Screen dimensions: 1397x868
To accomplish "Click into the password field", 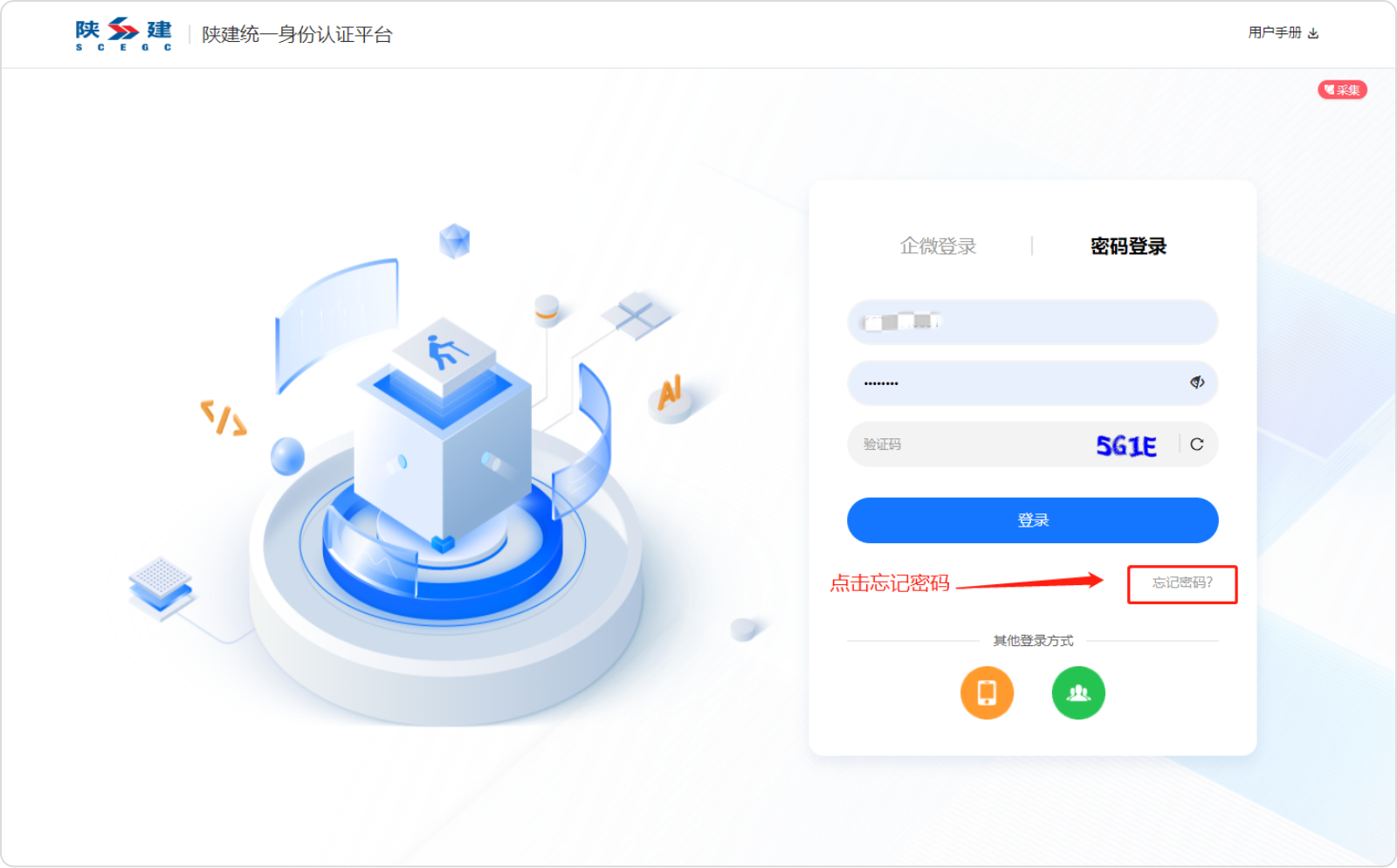I will (1032, 382).
